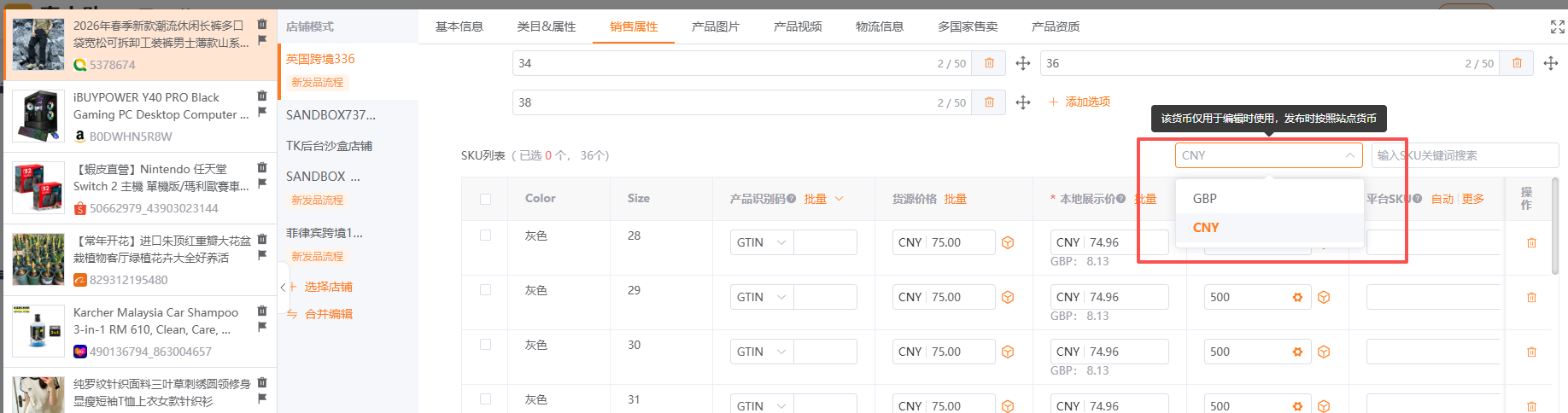The height and width of the screenshot is (413, 1568).
Task: Delete the size 30 SKU row
Action: click(1531, 352)
